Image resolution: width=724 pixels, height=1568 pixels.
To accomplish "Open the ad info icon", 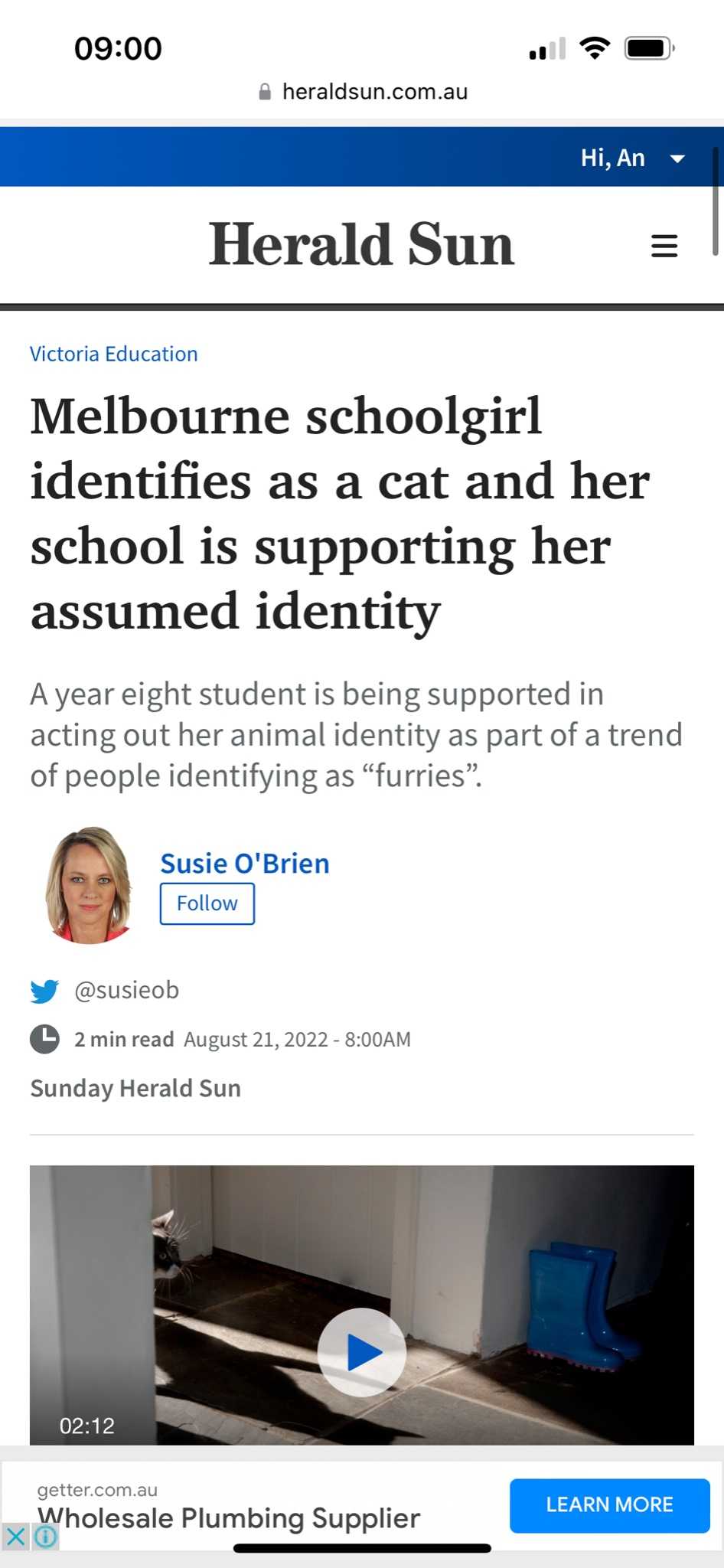I will coord(46,1536).
